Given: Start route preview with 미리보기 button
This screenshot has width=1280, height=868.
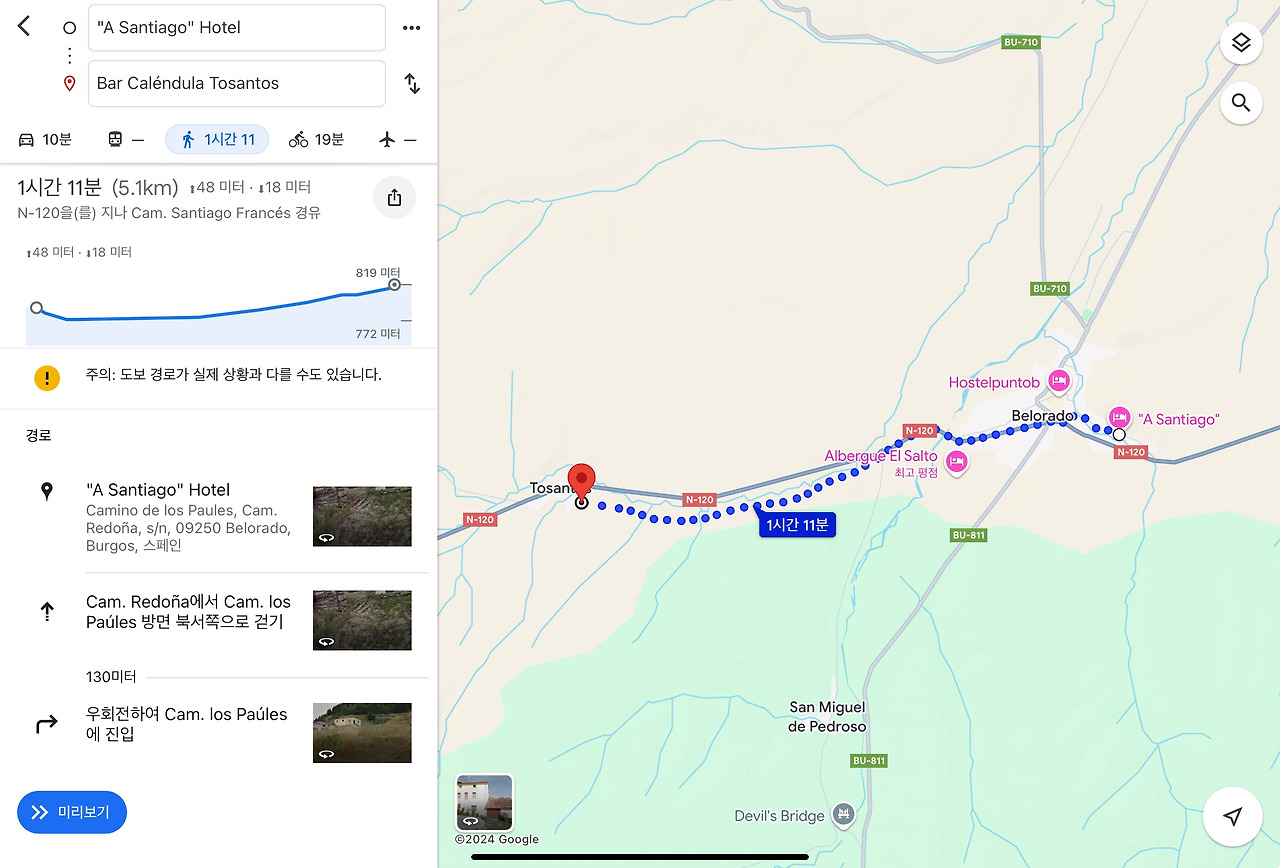Looking at the screenshot, I should click(x=72, y=812).
